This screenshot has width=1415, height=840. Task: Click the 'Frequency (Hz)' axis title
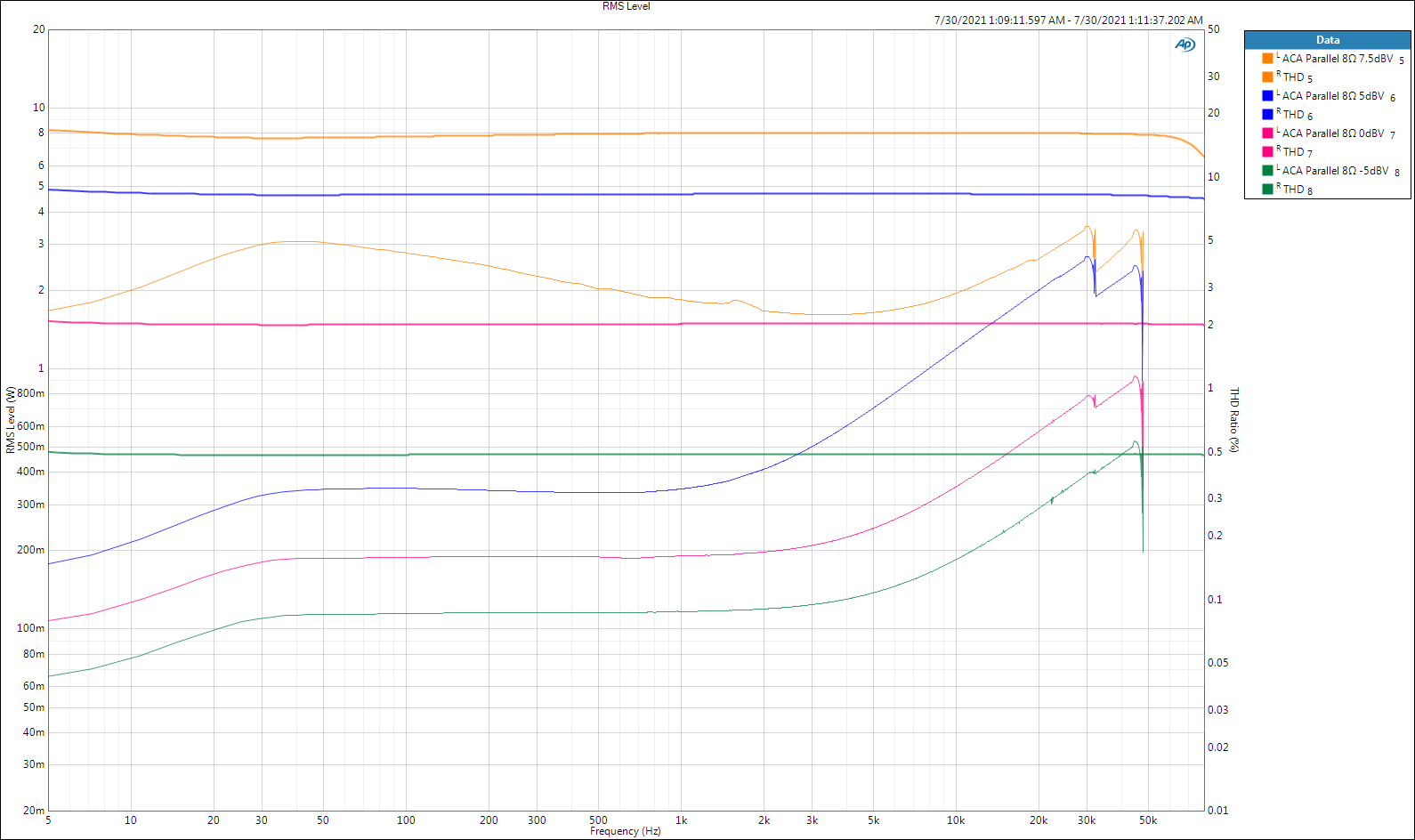coord(626,831)
